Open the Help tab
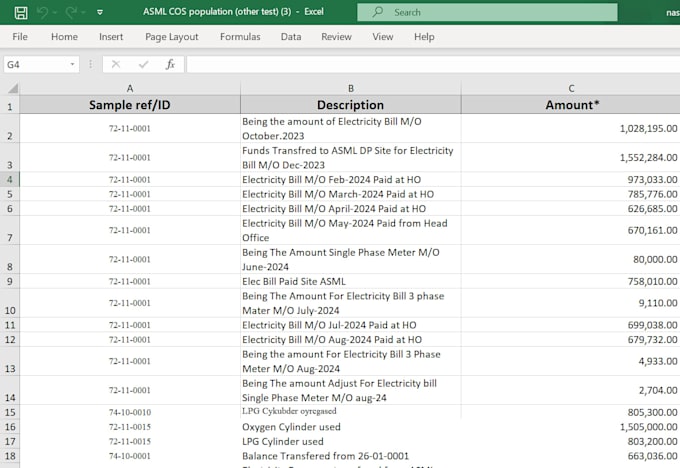This screenshot has height=468, width=680. (x=424, y=37)
